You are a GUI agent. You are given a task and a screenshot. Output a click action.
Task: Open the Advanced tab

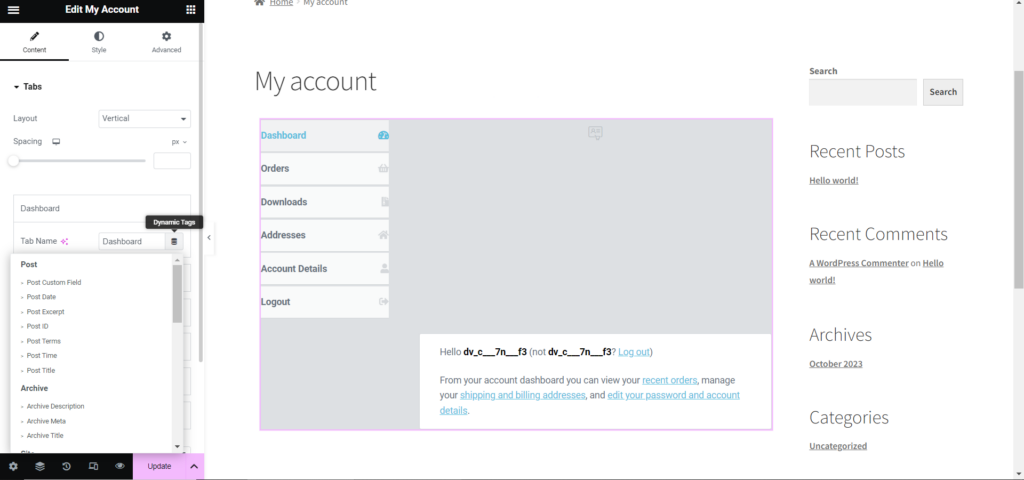coord(167,42)
